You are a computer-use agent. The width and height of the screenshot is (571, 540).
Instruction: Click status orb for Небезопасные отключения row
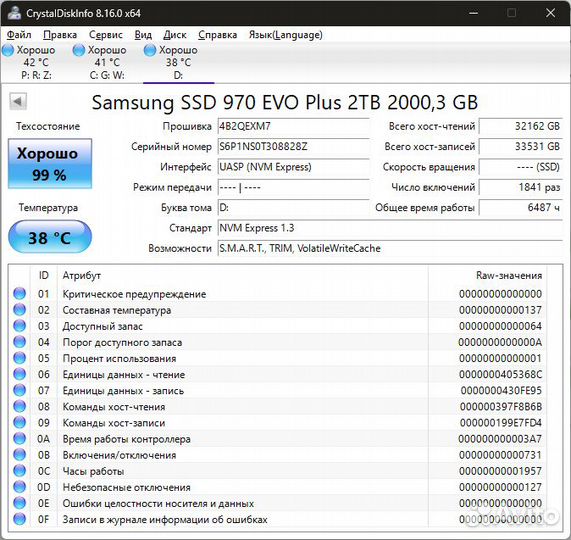(19, 487)
